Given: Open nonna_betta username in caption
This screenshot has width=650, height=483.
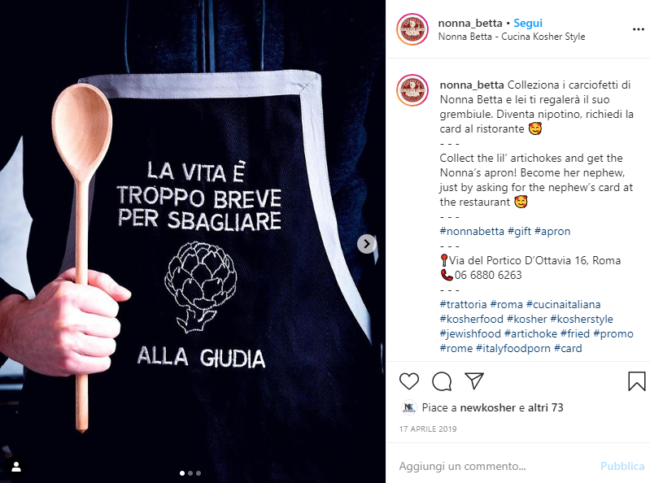Looking at the screenshot, I should coord(472,85).
